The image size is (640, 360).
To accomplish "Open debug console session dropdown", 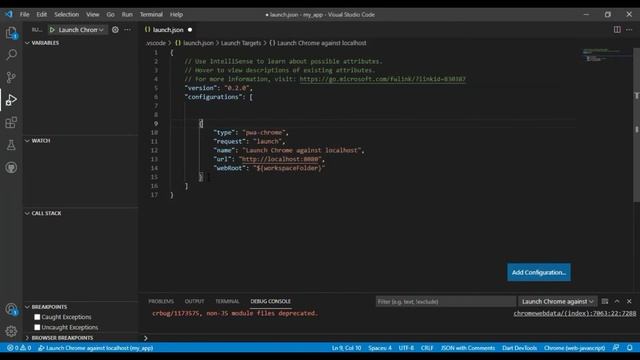I will (x=558, y=301).
